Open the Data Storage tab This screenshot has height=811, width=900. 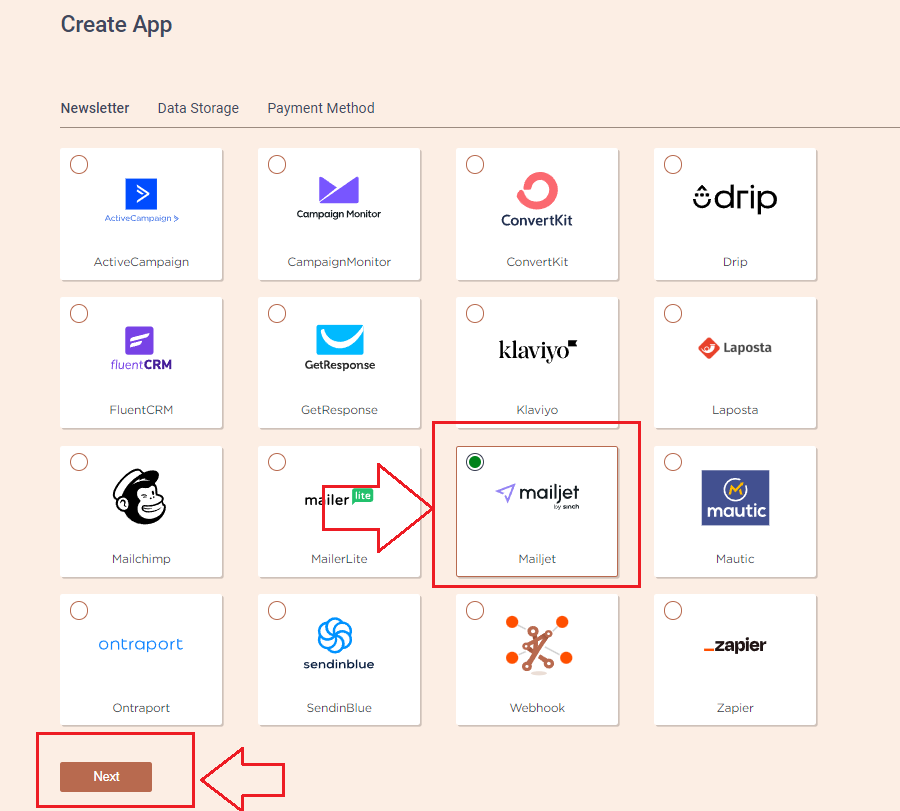(199, 108)
